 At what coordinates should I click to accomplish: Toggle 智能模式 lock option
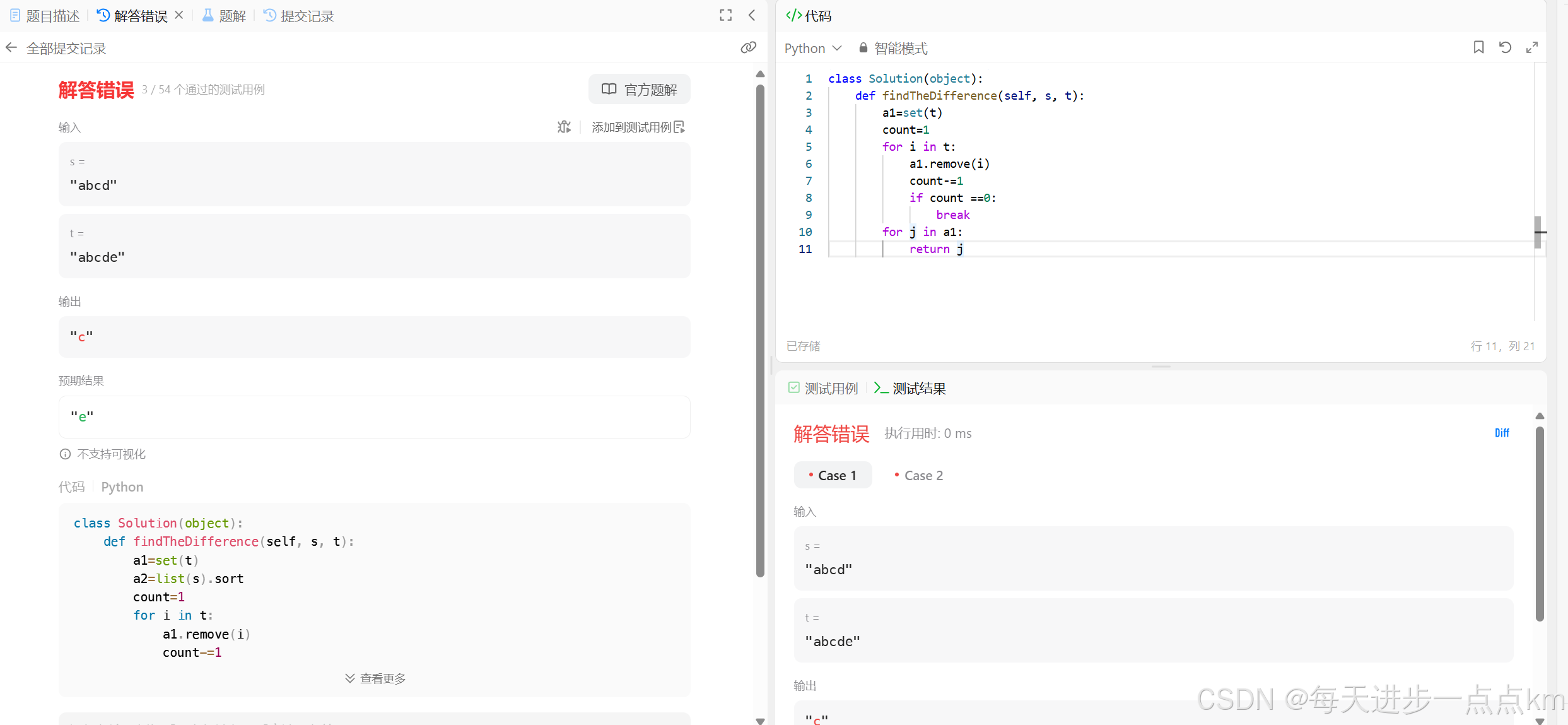pos(893,49)
